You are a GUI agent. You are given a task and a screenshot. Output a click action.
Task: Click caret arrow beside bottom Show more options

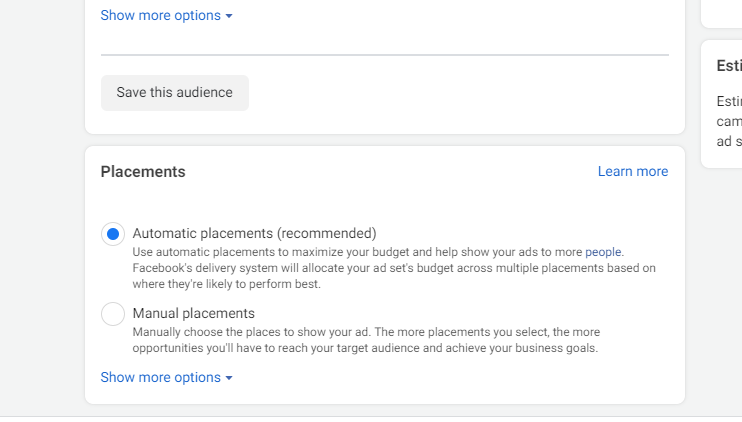pos(229,379)
